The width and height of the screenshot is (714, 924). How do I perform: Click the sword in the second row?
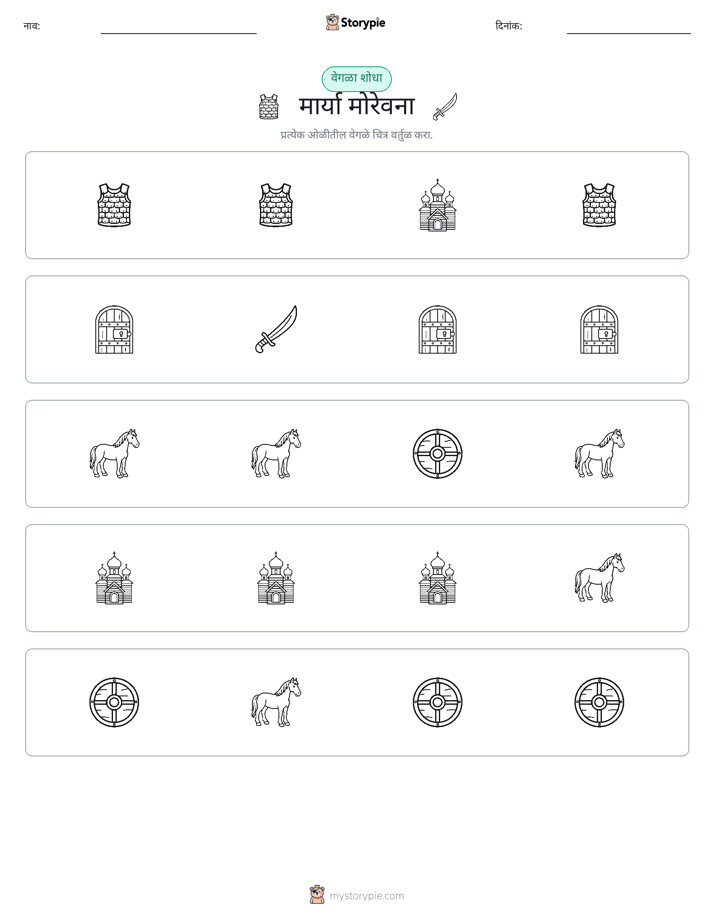click(x=276, y=329)
